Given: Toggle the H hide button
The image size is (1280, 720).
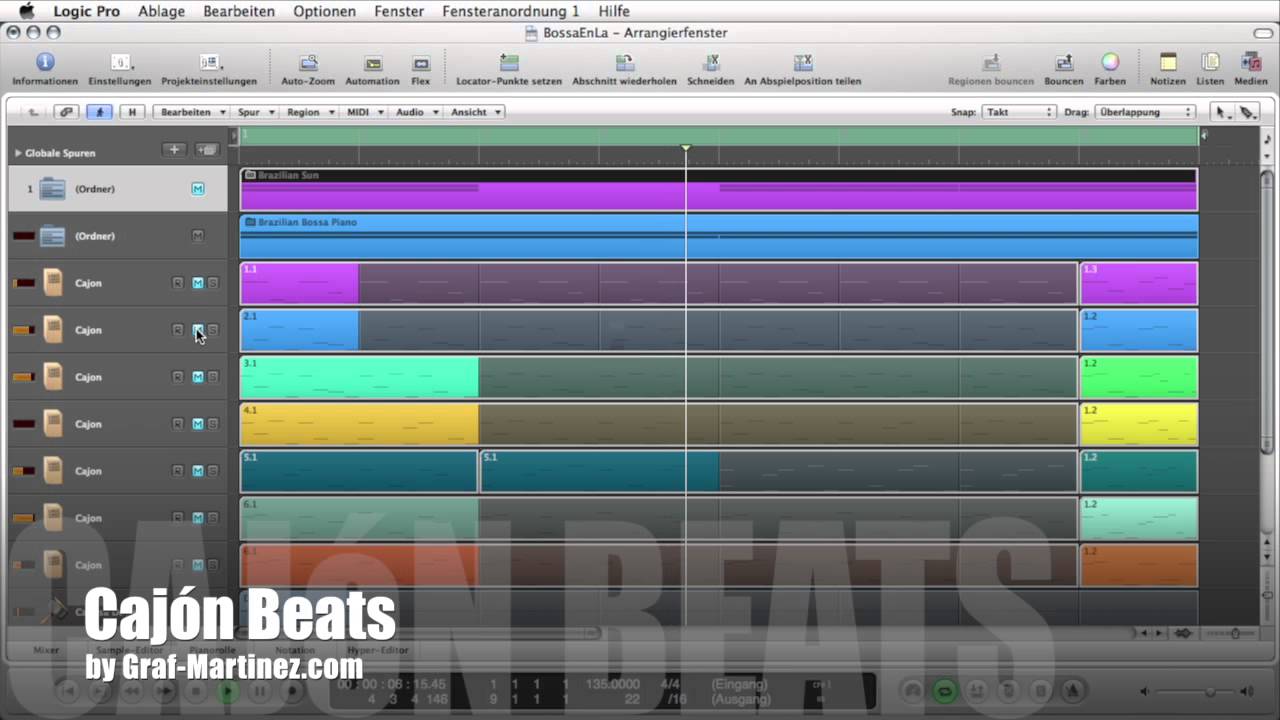Looking at the screenshot, I should (x=132, y=112).
